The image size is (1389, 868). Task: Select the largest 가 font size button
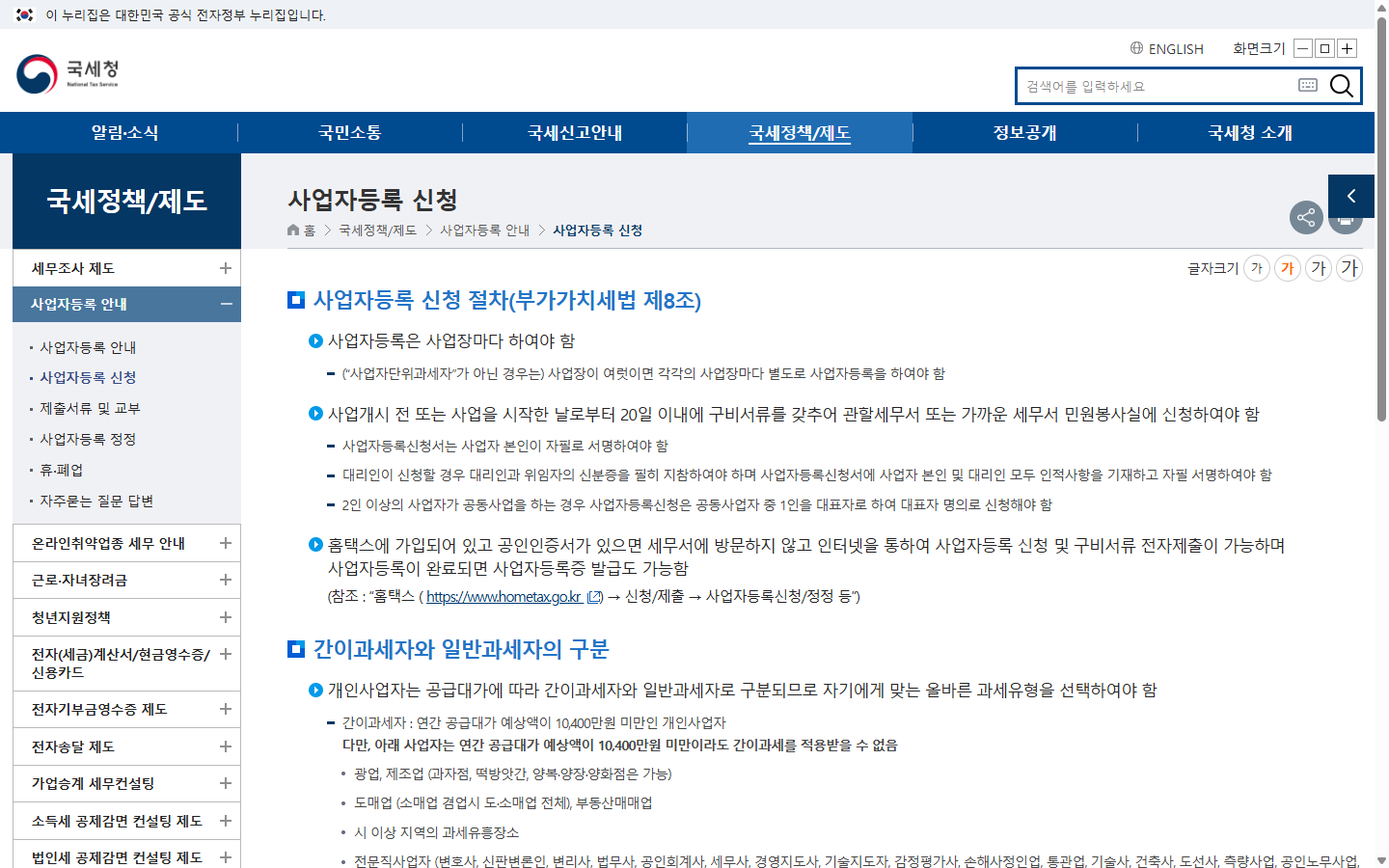point(1348,268)
